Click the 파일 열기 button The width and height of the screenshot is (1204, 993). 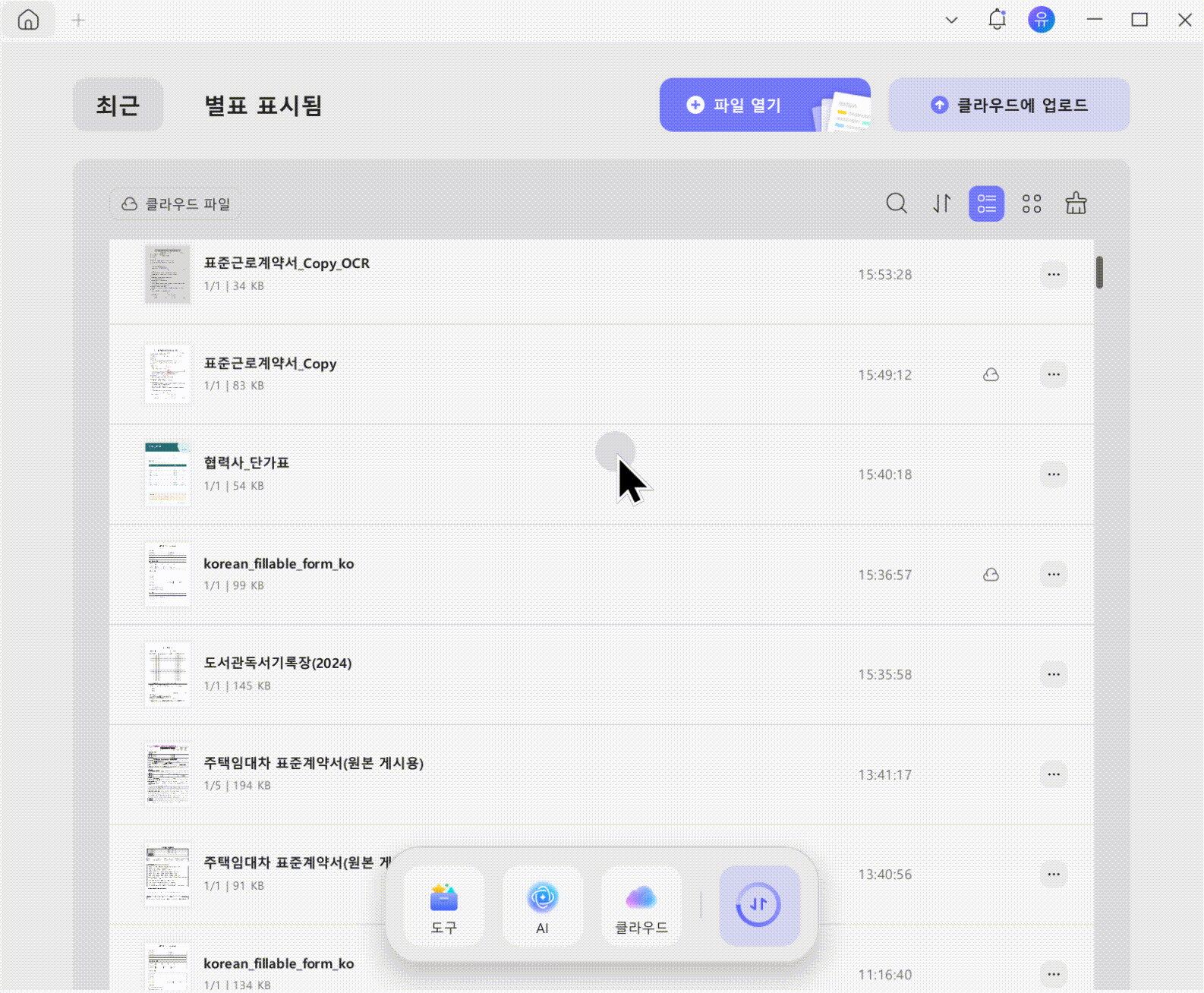point(764,105)
